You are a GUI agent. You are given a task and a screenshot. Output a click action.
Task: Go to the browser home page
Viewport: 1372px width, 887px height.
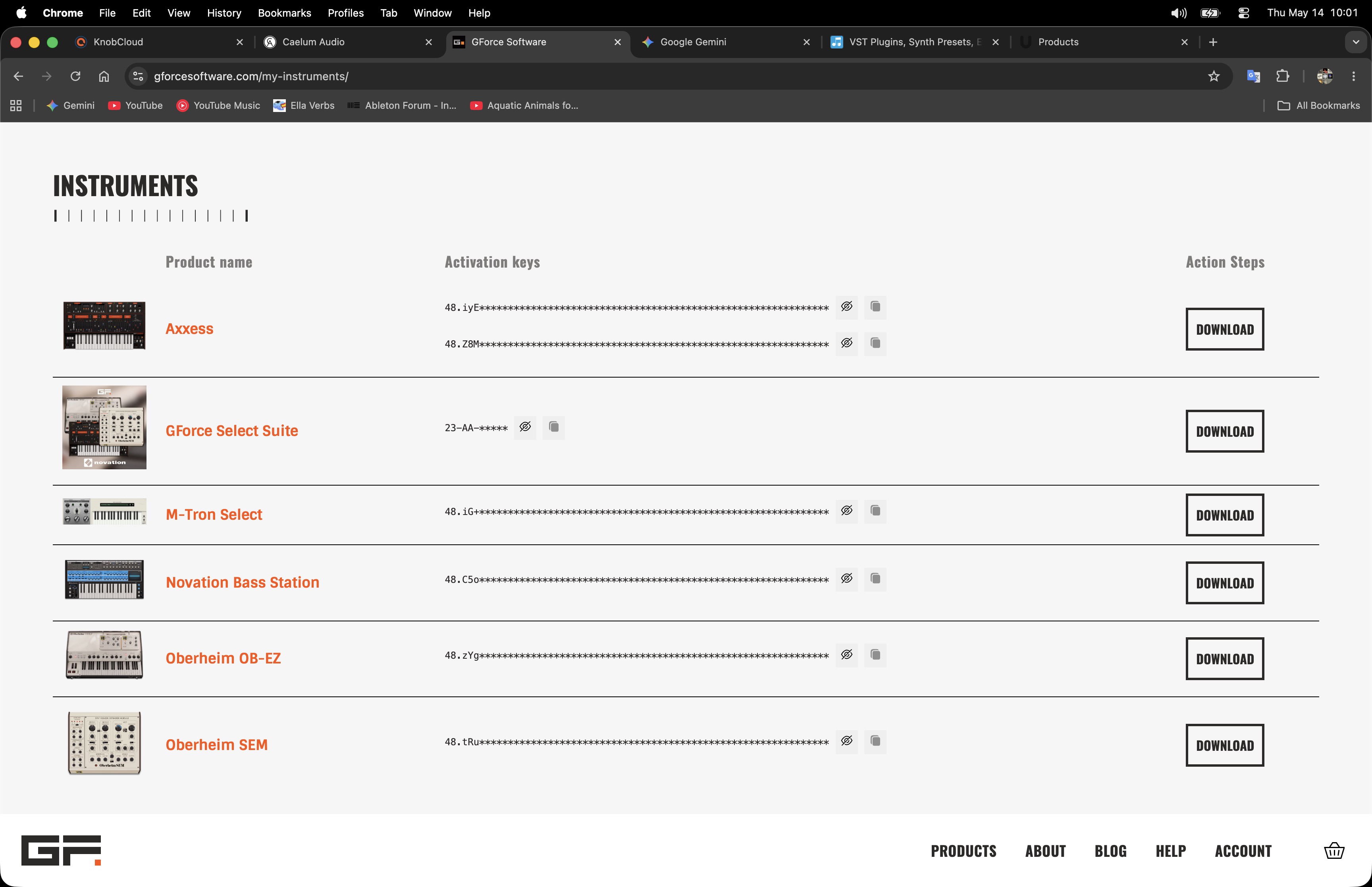(104, 76)
